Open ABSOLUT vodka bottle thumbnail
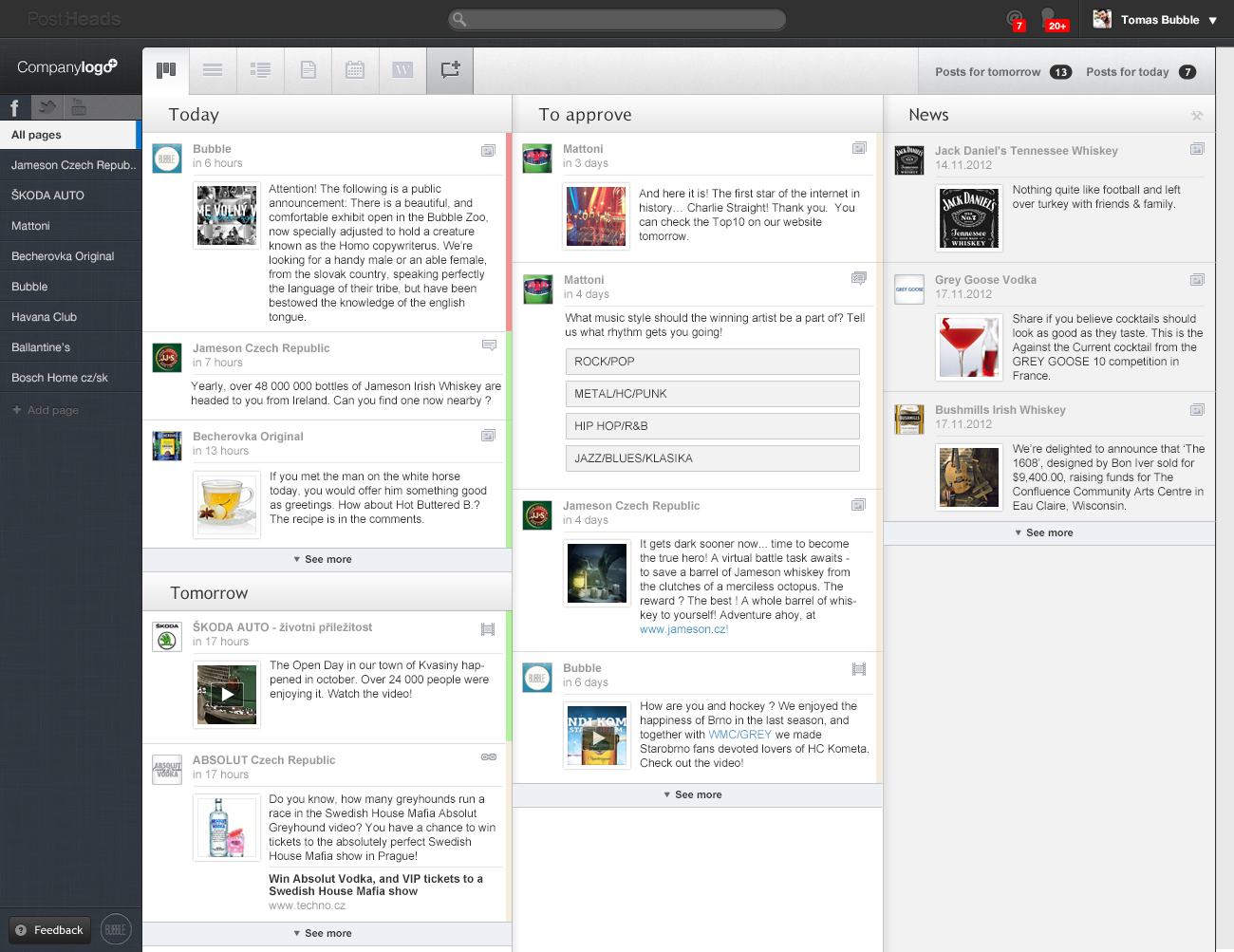The image size is (1234, 952). click(227, 828)
